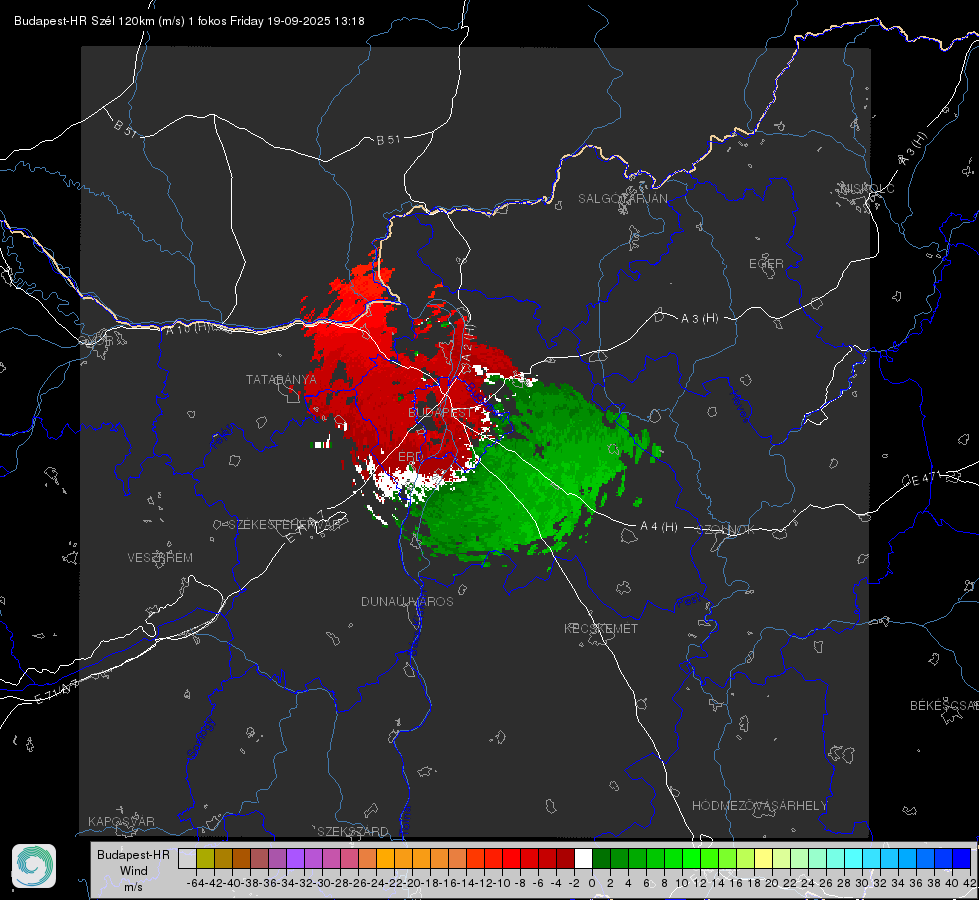The height and width of the screenshot is (900, 979).
Task: Select the dark green swatch between 0 and 2
Action: point(601,858)
